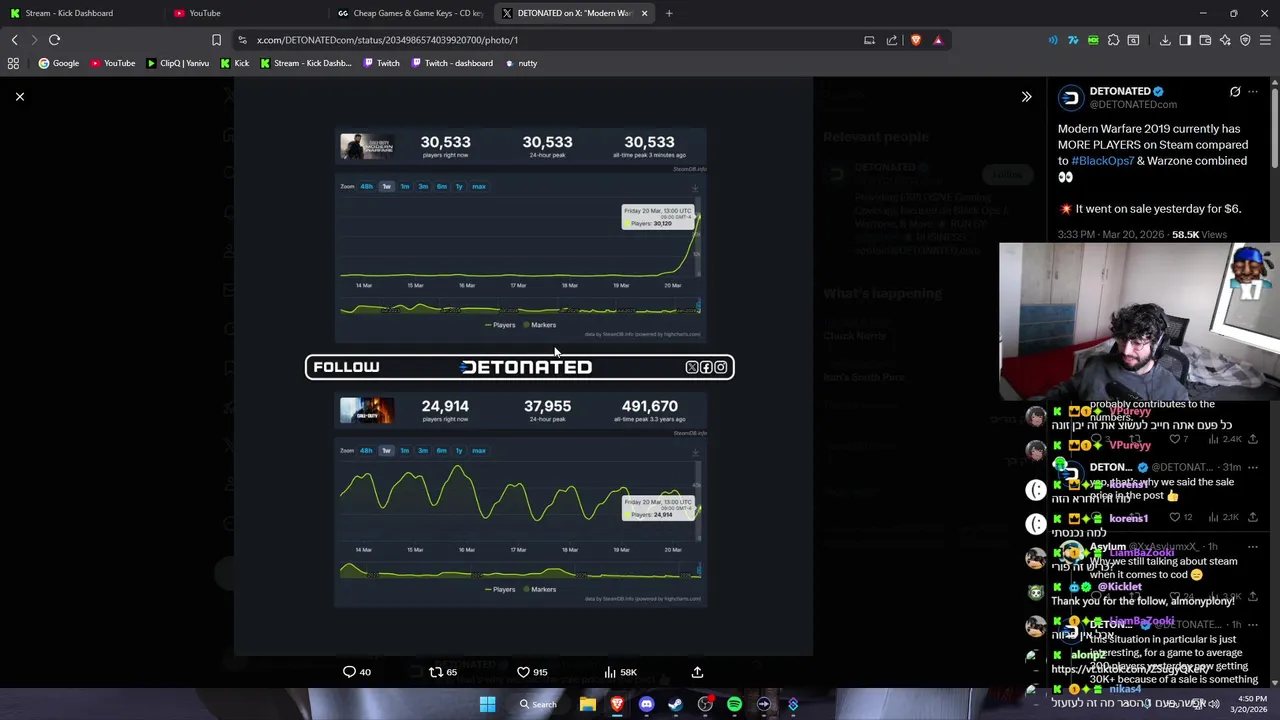Open the nutty bookmark
The image size is (1280, 720).
[520, 63]
